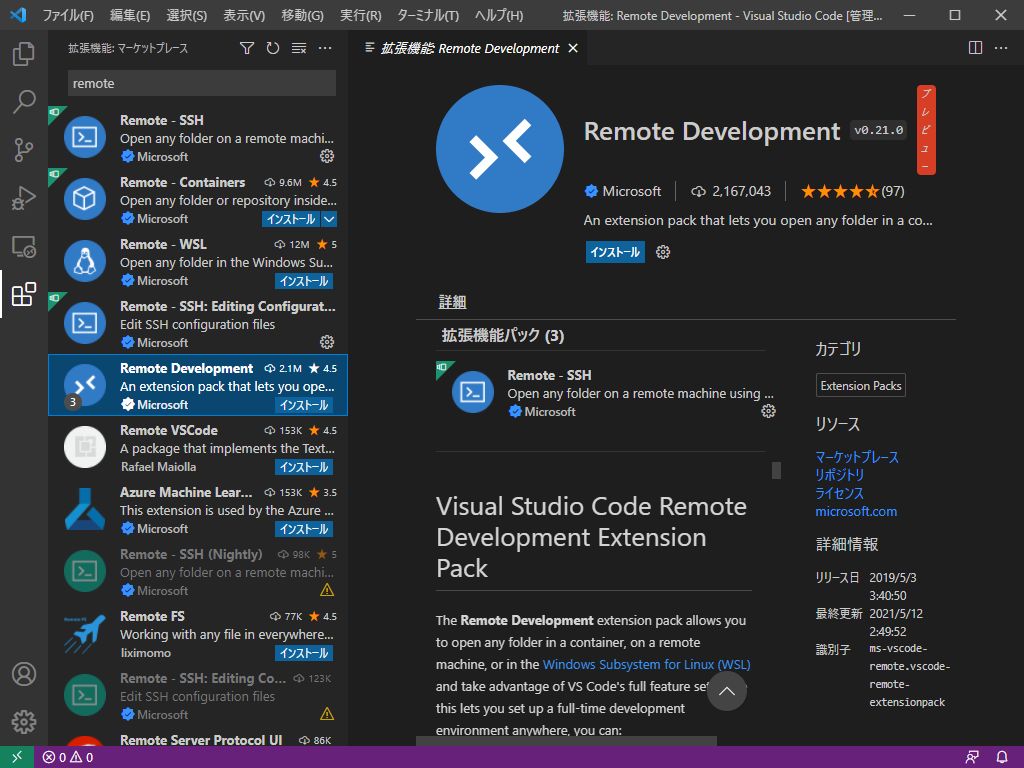Viewport: 1024px width, 768px height.
Task: Expand Remote - Containers install dropdown arrow
Action: [329, 219]
